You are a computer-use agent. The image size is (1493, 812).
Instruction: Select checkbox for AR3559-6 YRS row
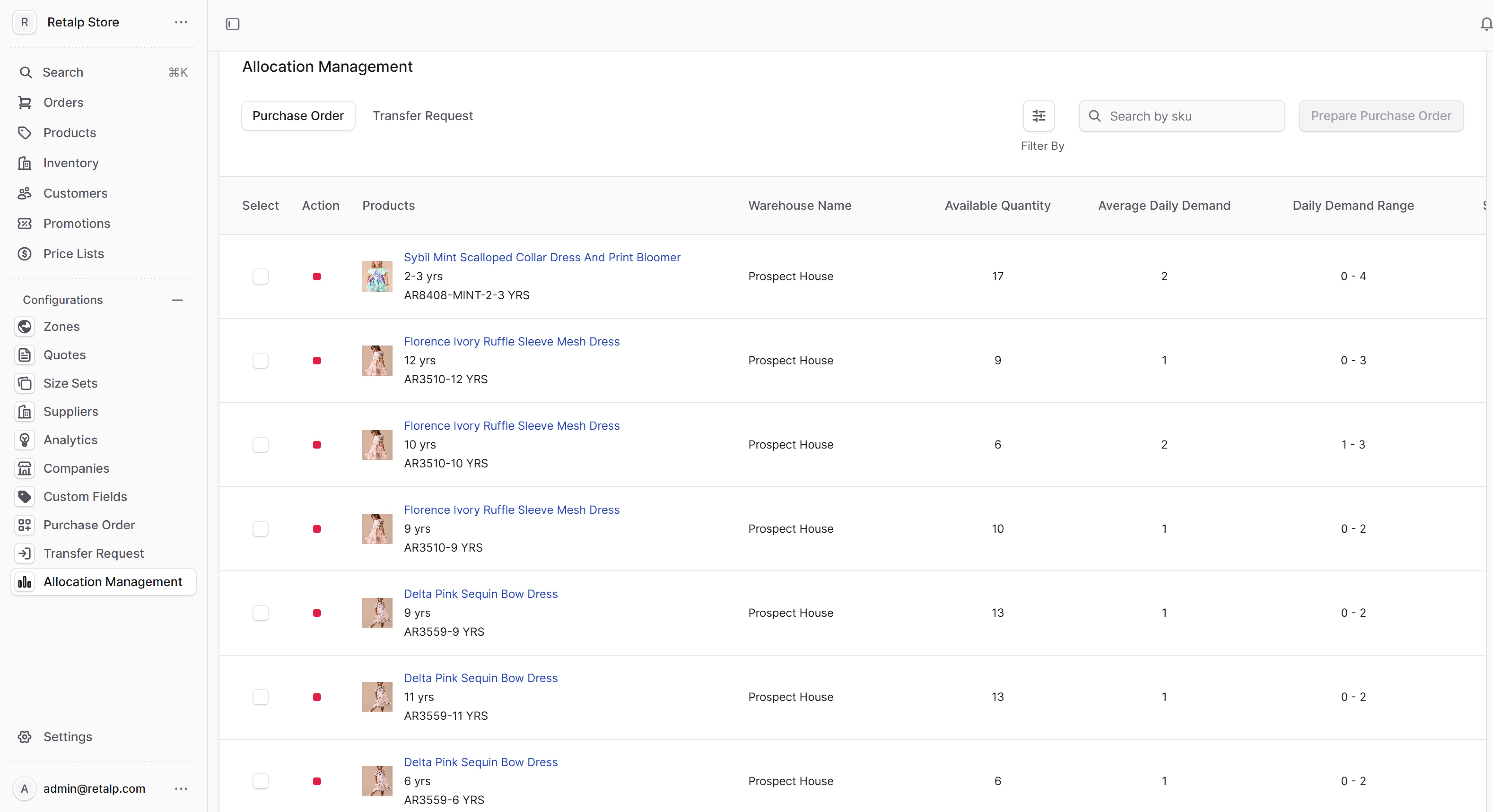(x=260, y=781)
